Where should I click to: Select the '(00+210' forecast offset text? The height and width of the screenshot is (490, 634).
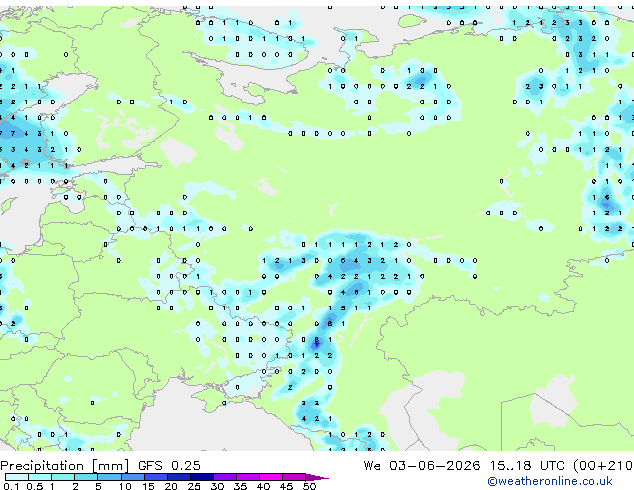(603, 466)
